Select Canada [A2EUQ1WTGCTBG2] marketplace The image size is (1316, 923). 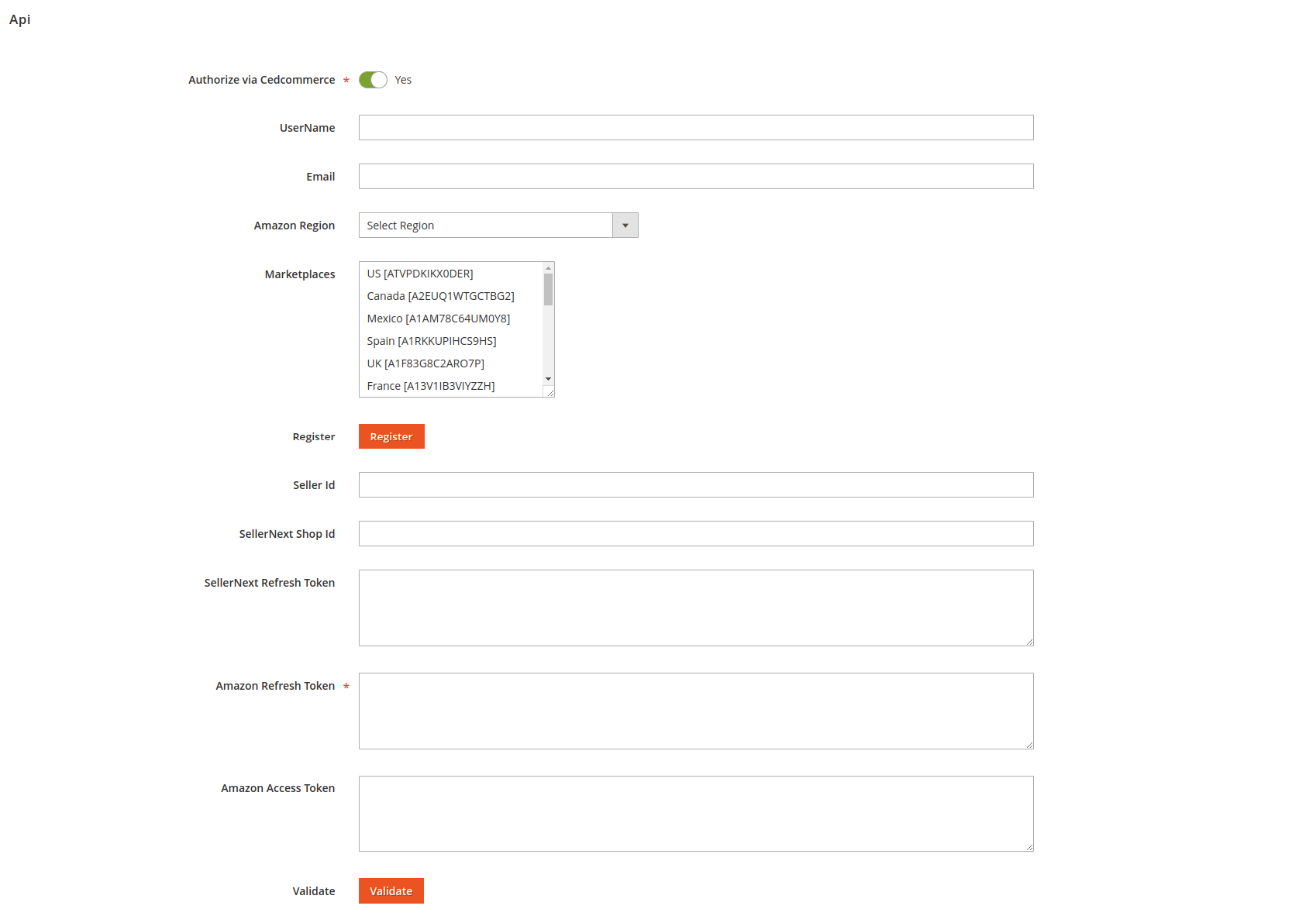pos(451,296)
